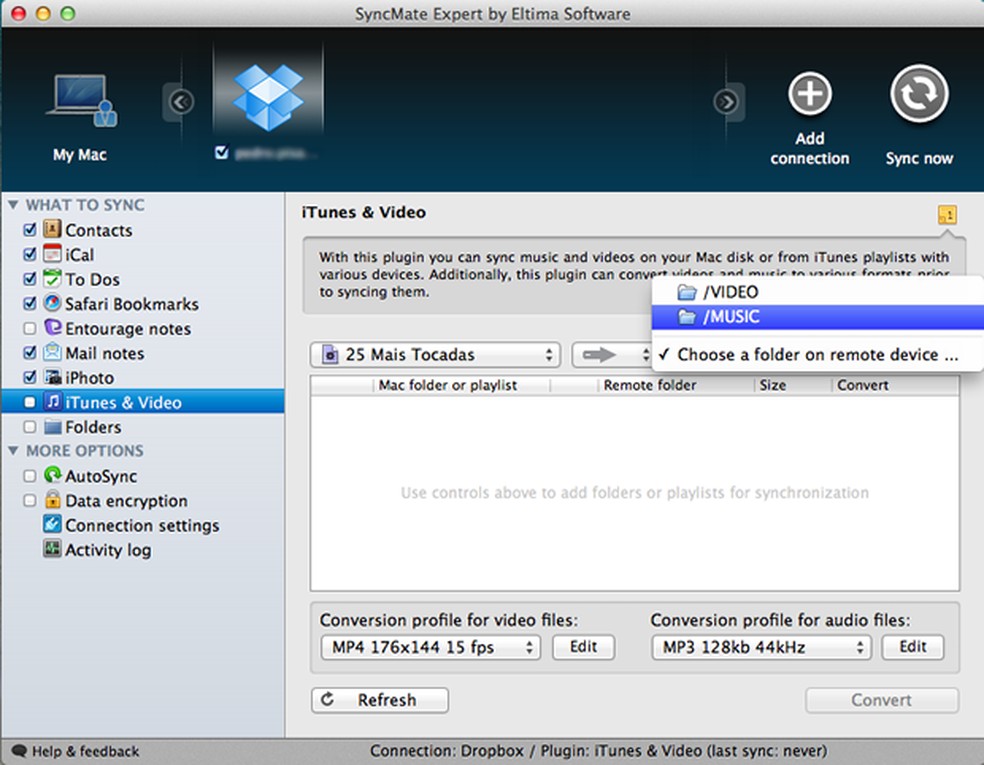Click the iPhoto camera icon
The image size is (984, 765).
click(x=52, y=377)
